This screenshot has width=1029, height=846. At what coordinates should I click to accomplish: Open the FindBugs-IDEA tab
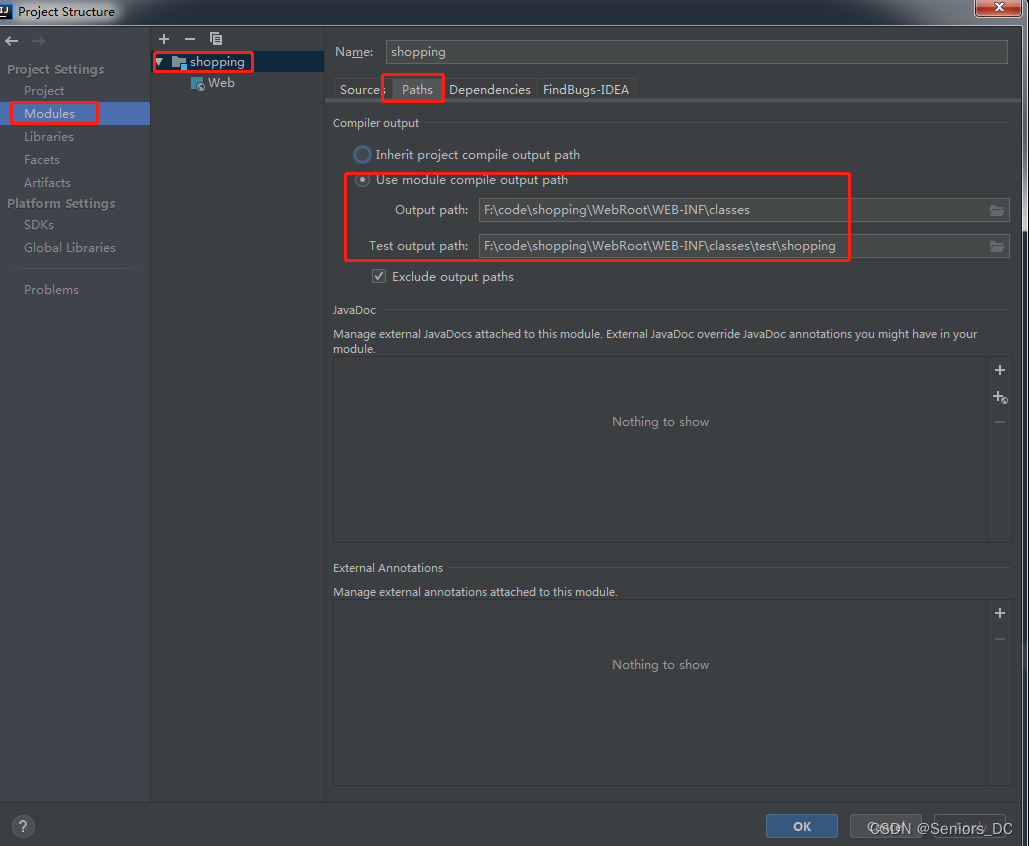[586, 90]
